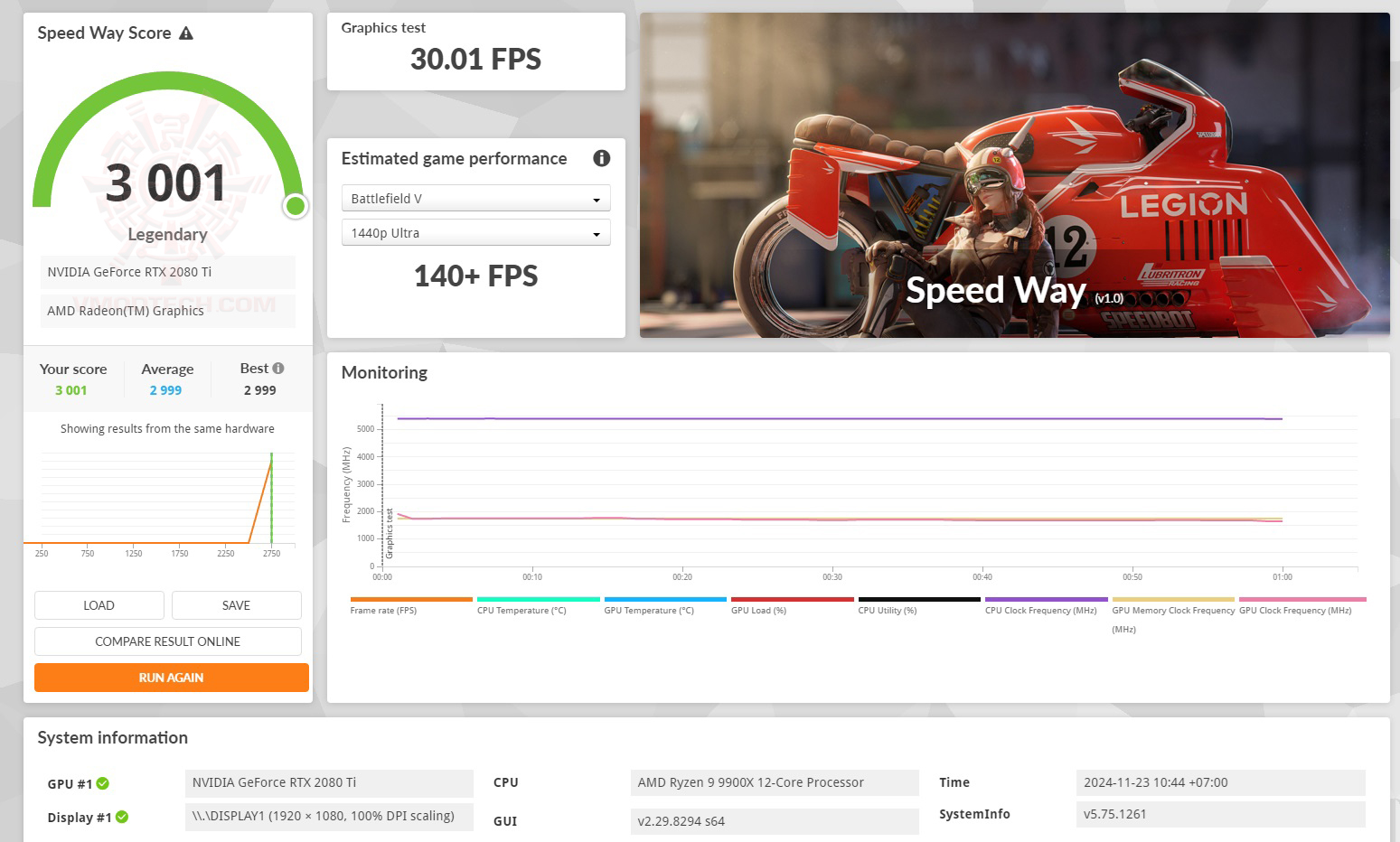Click the orange RUN AGAIN button

pyautogui.click(x=172, y=678)
